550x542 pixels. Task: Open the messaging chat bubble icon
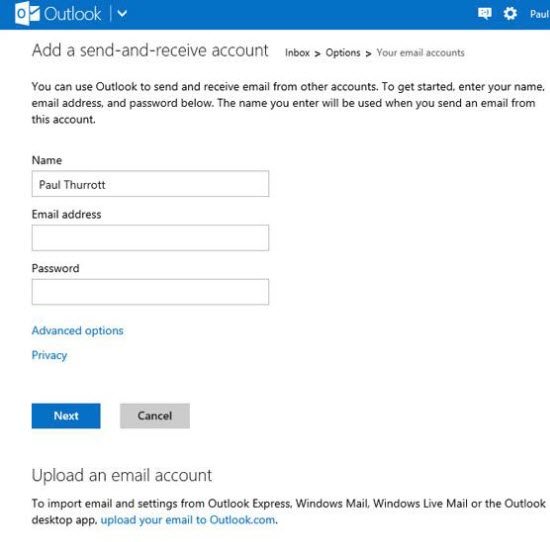coord(484,14)
